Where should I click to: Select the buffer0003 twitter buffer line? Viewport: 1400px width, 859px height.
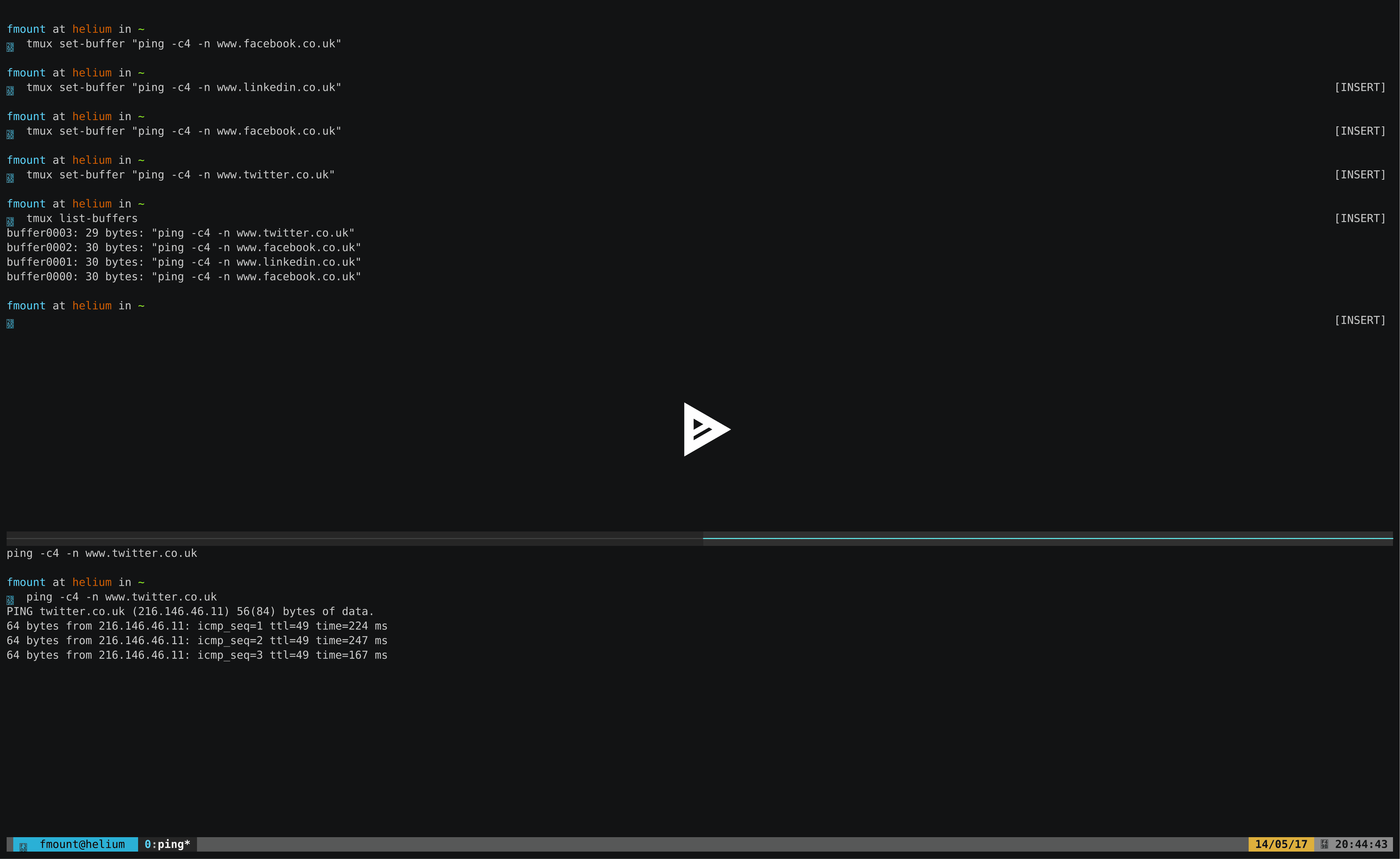pos(181,233)
